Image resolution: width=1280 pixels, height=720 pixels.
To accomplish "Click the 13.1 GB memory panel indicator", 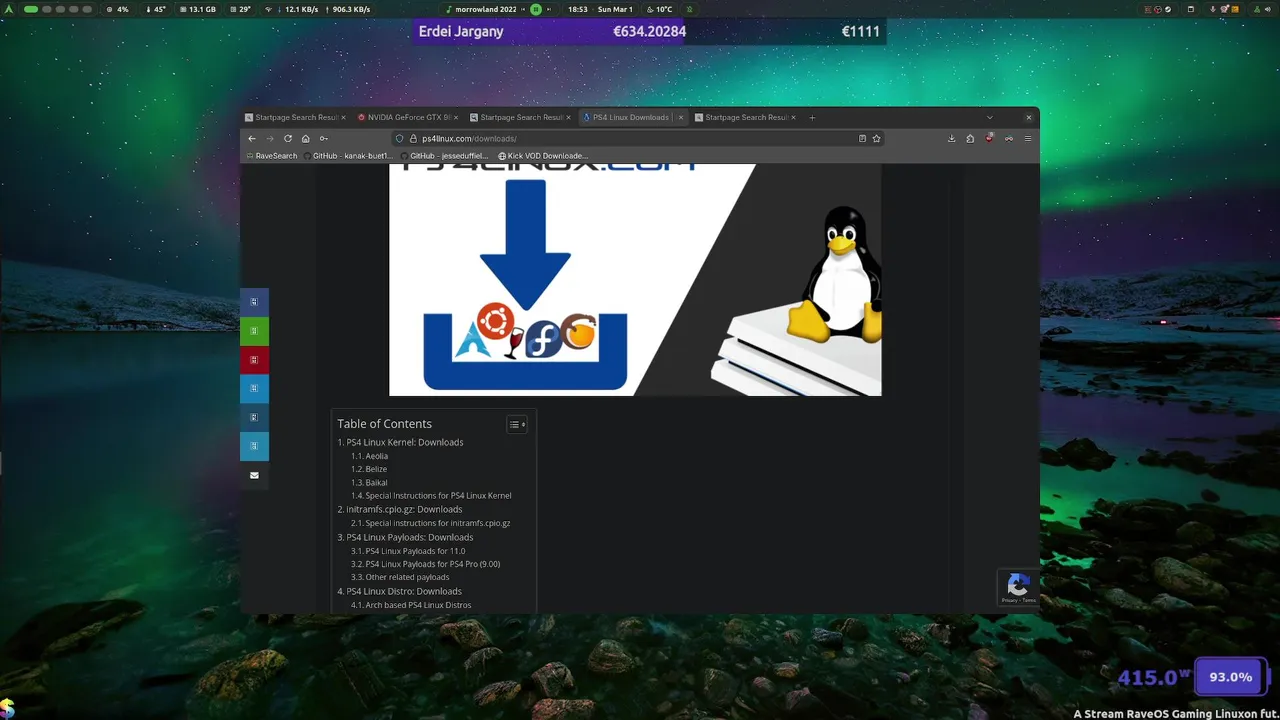I will (x=197, y=9).
